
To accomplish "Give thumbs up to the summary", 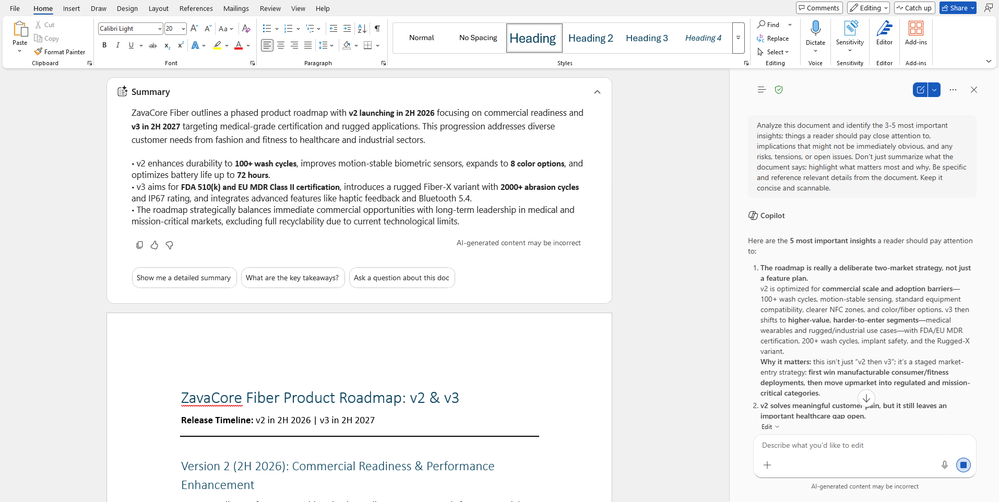I will pos(154,245).
